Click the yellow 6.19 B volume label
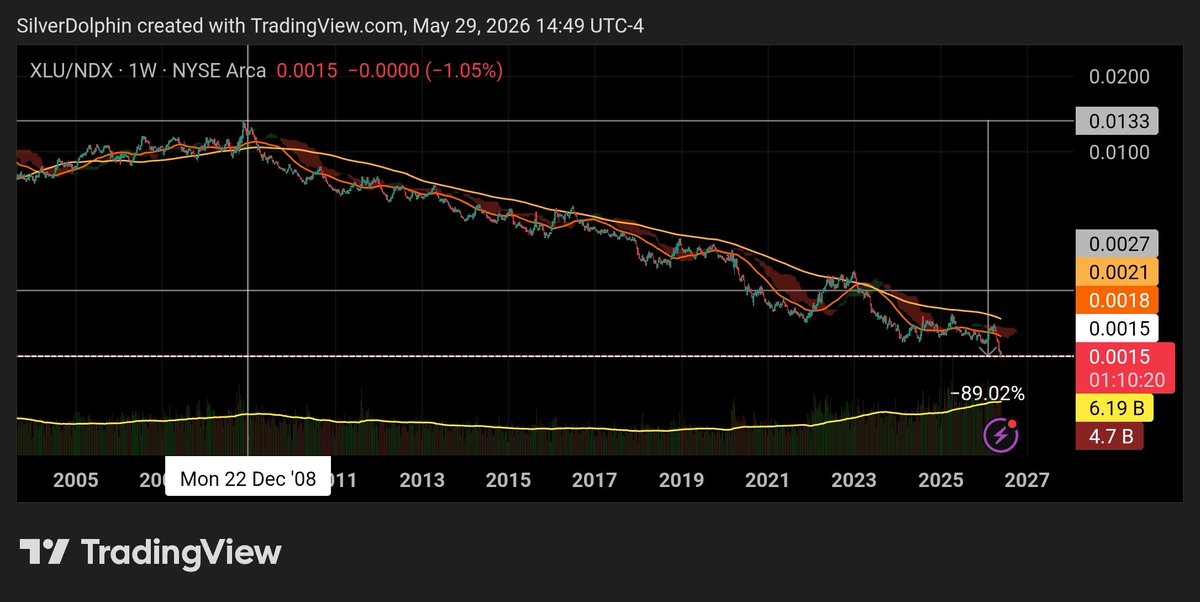The image size is (1200, 602). click(1116, 407)
